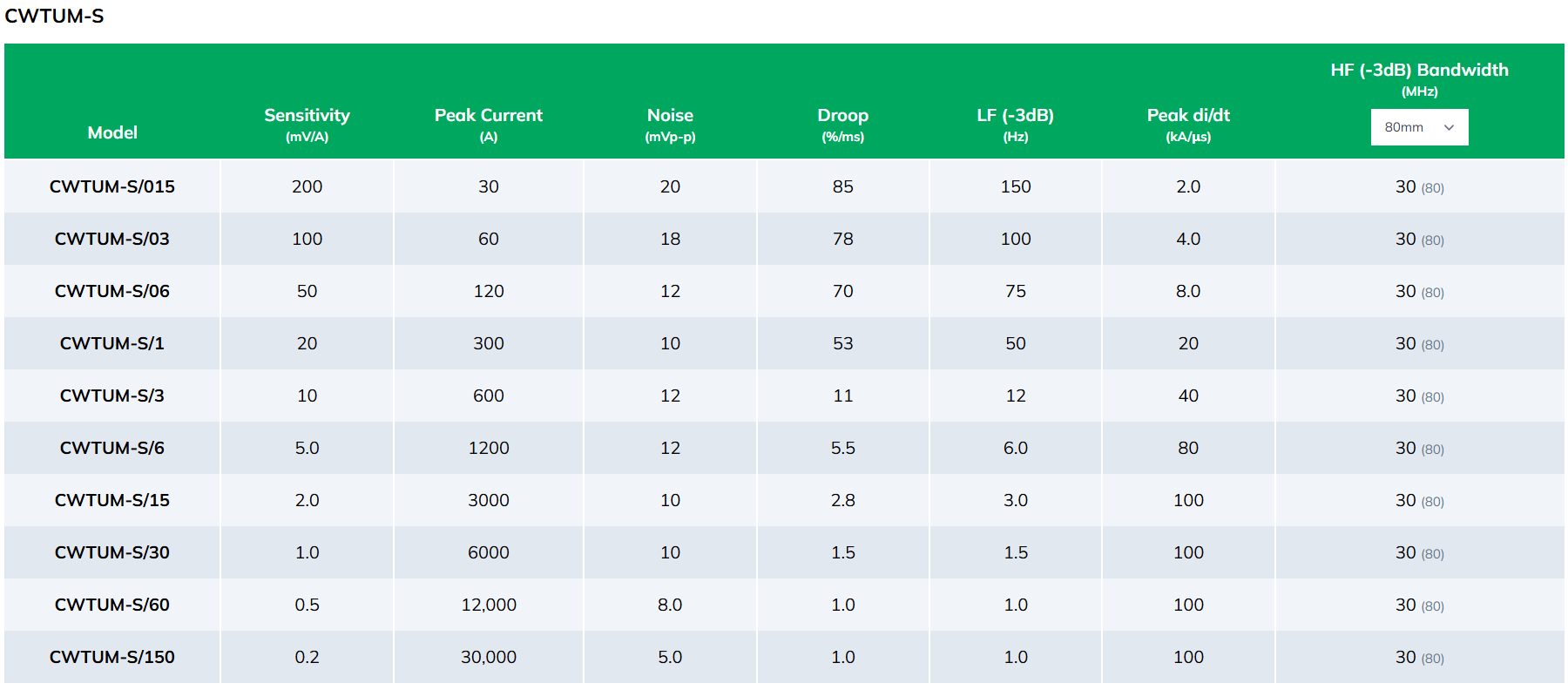
Task: Click the 5.5 droop value
Action: tap(842, 448)
